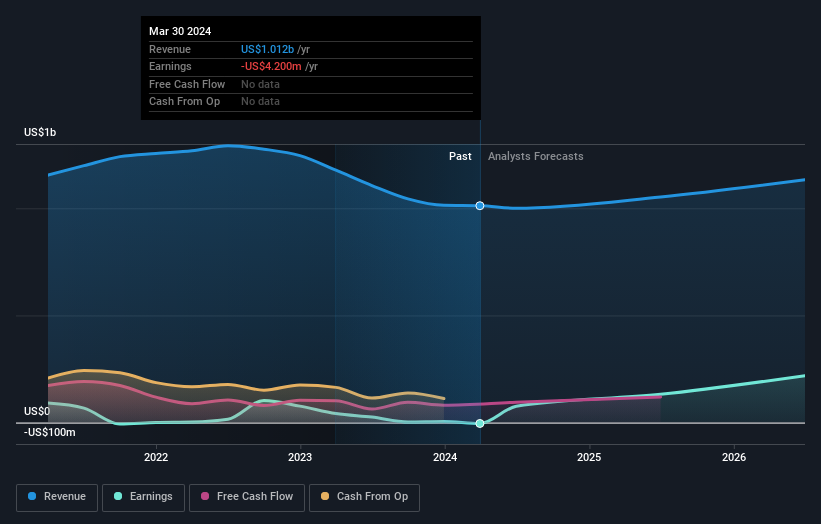Click the Past label on chart
821x524 pixels.
[460, 157]
